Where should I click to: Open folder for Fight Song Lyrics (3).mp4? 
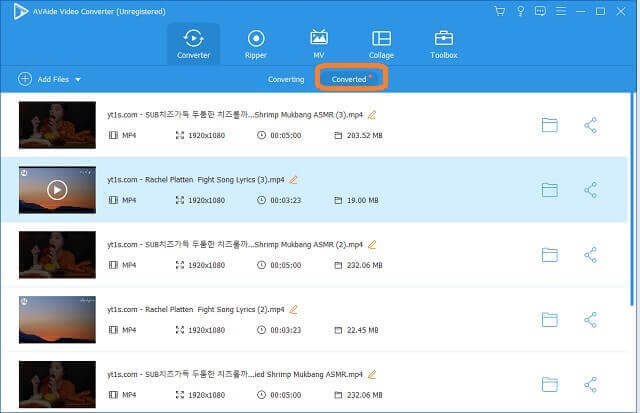coord(550,190)
